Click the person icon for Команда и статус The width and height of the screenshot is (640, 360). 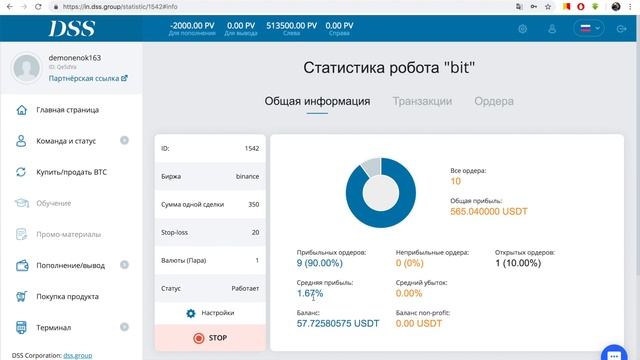(21, 141)
